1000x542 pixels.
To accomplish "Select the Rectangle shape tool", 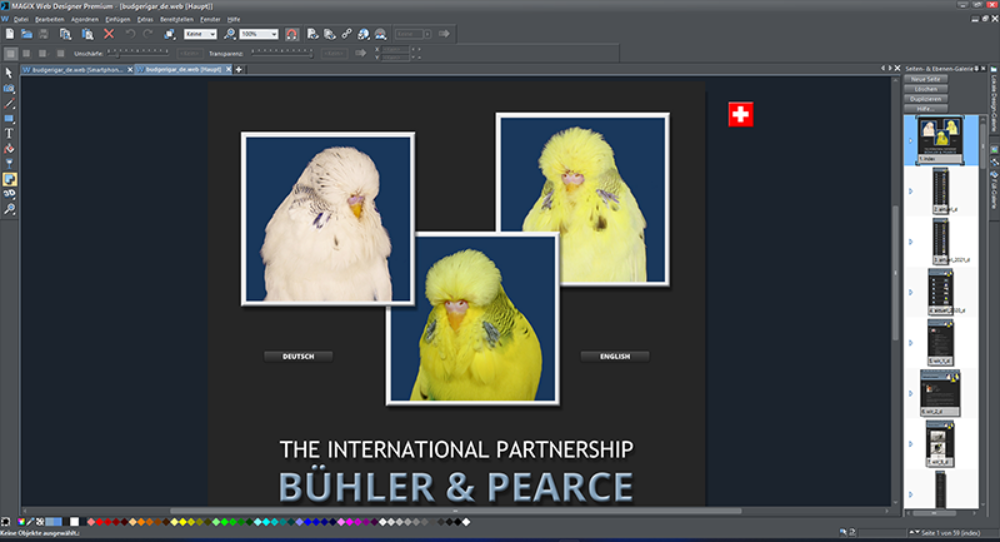I will click(9, 119).
